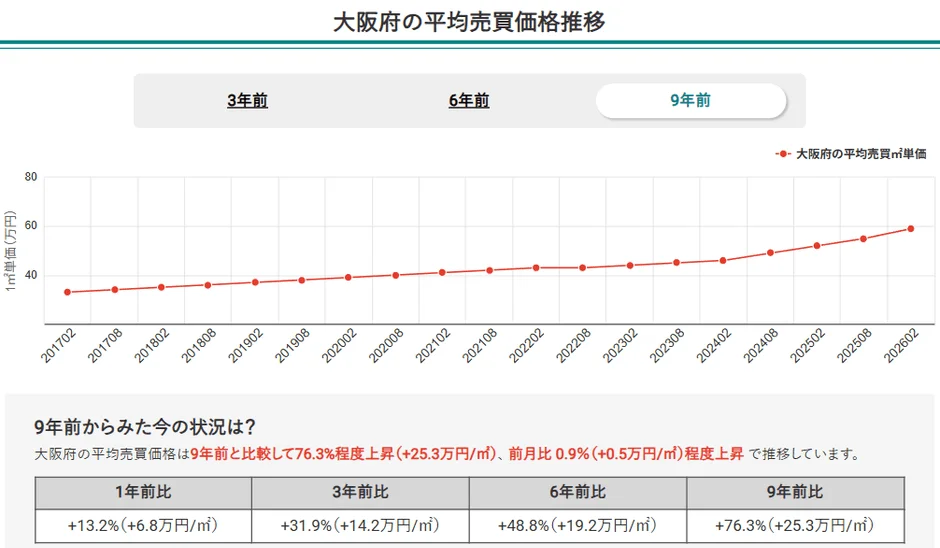Screen dimensions: 940x548
Task: Select the active 9年前 tab
Action: tap(690, 101)
